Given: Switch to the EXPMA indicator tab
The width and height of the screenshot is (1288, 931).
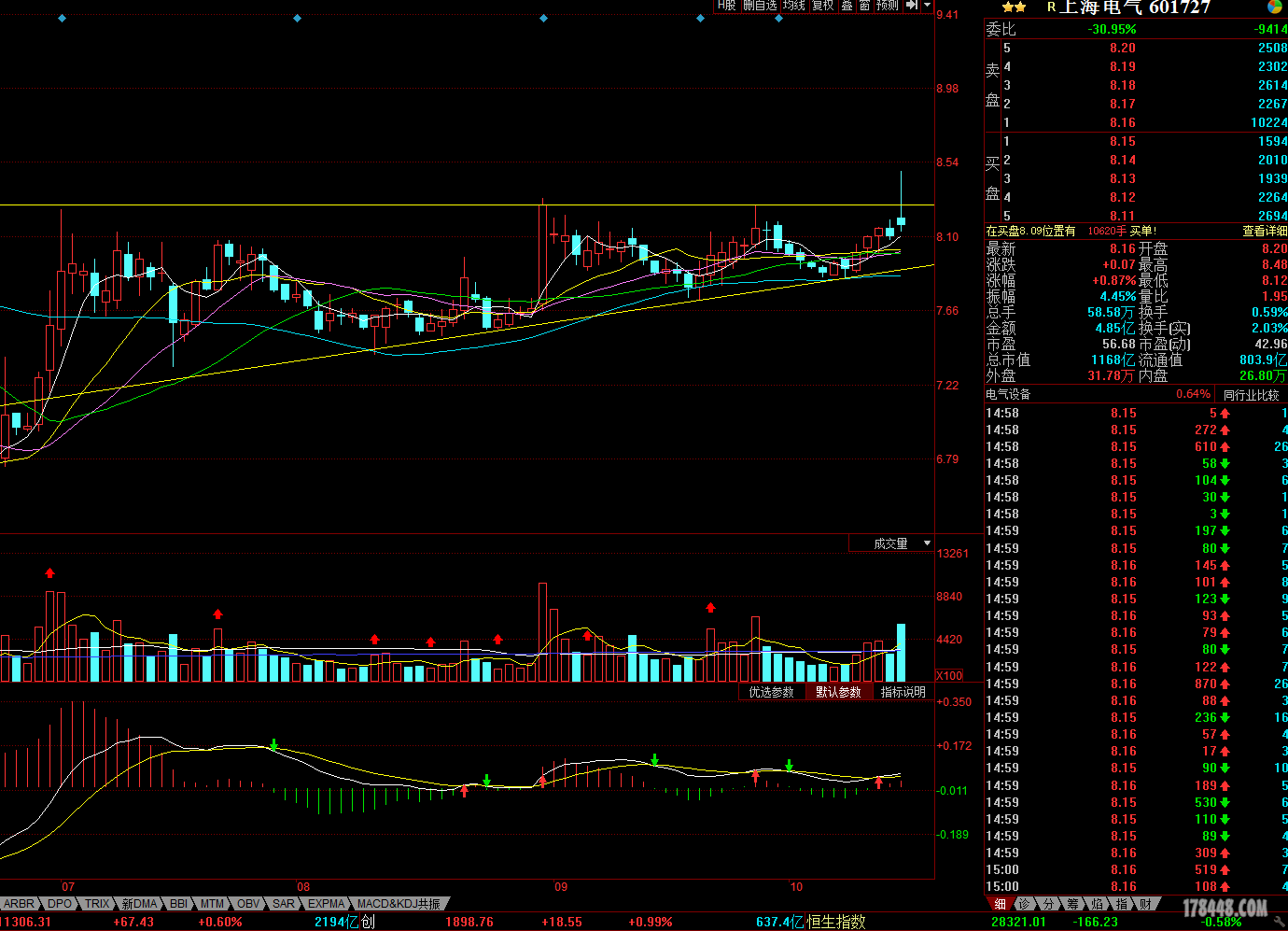Looking at the screenshot, I should pos(326,904).
